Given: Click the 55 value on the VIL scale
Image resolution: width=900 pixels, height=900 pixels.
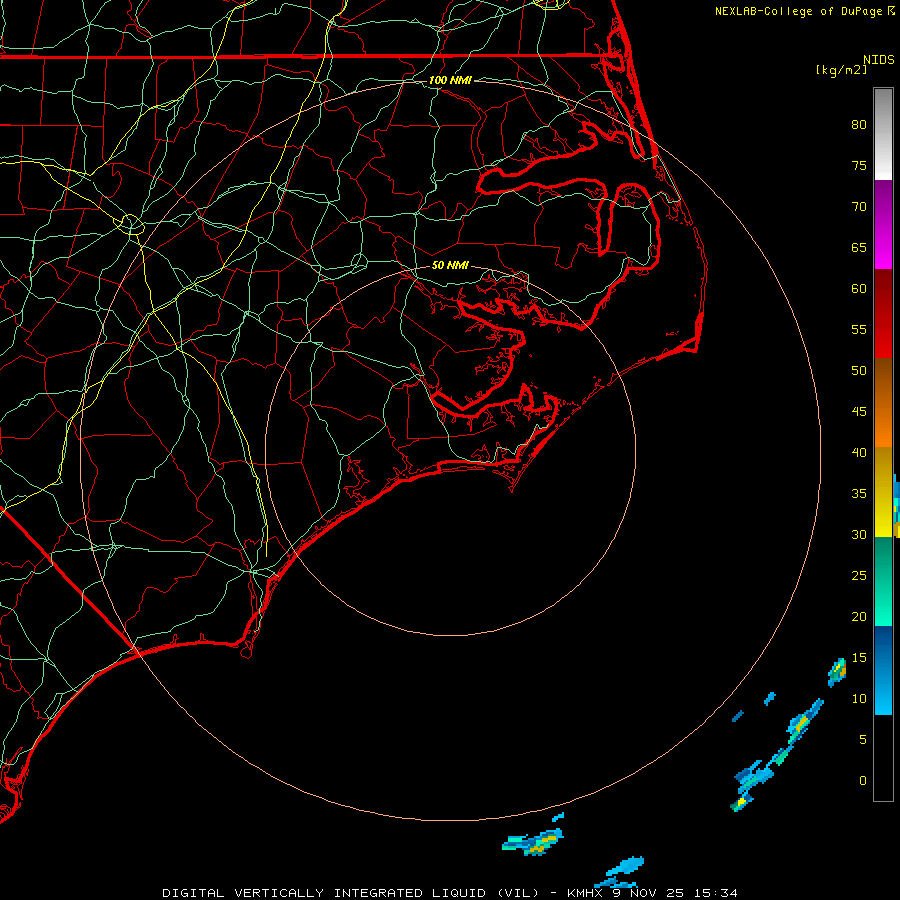Looking at the screenshot, I should point(859,330).
